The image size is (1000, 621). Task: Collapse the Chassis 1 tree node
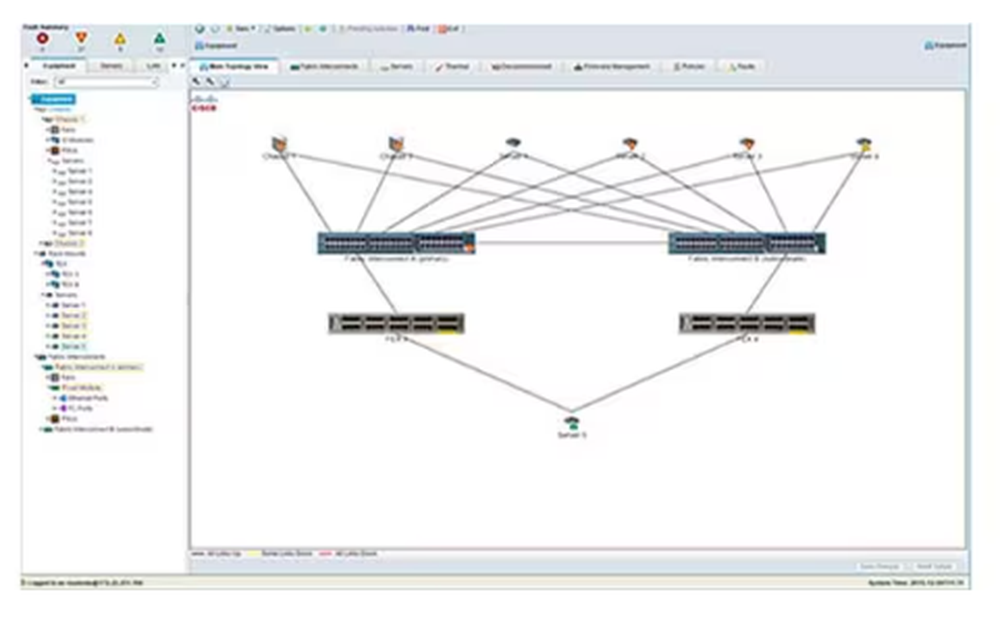45,119
